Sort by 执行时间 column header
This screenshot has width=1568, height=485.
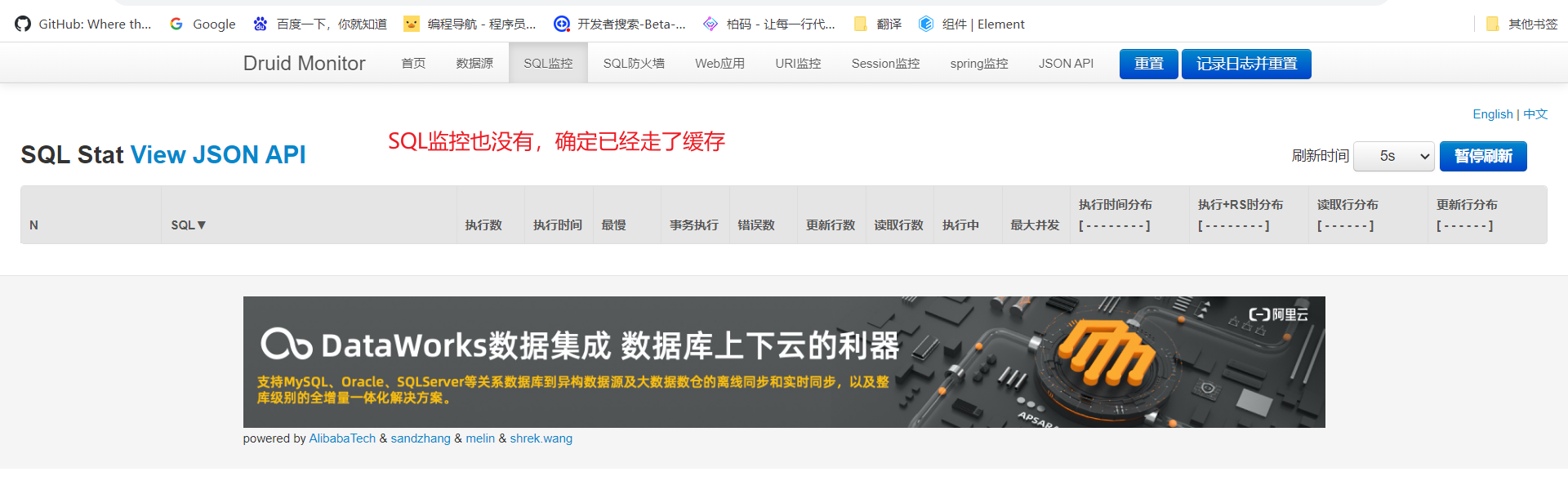pyautogui.click(x=559, y=215)
